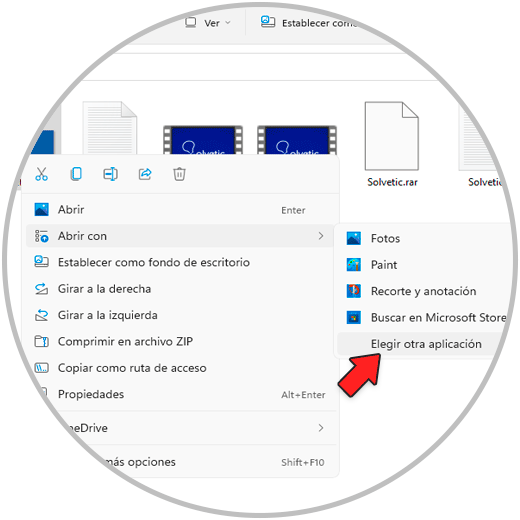Click the Share icon in context menu
This screenshot has width=520, height=520.
coord(145,174)
